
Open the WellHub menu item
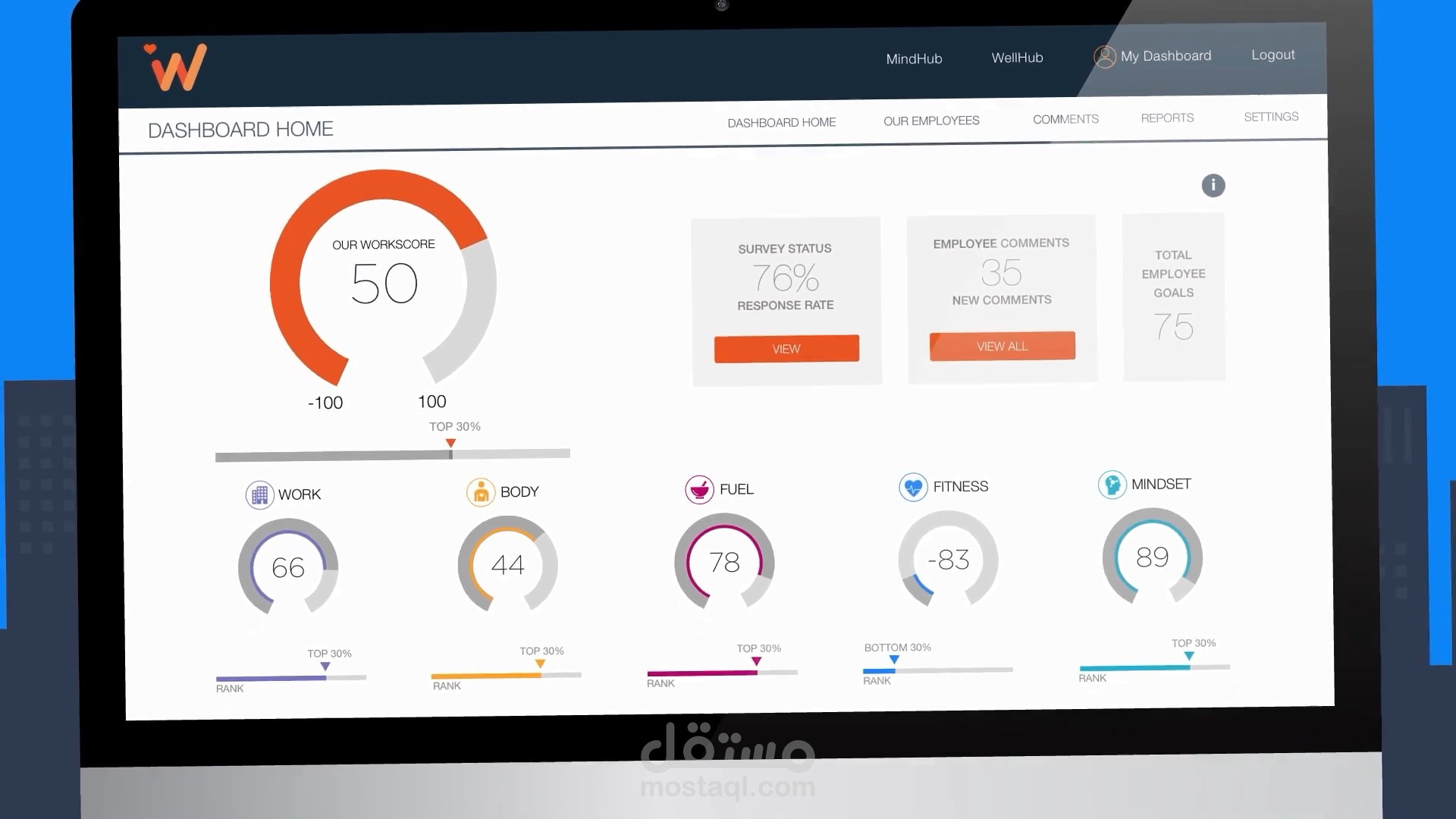point(1017,58)
